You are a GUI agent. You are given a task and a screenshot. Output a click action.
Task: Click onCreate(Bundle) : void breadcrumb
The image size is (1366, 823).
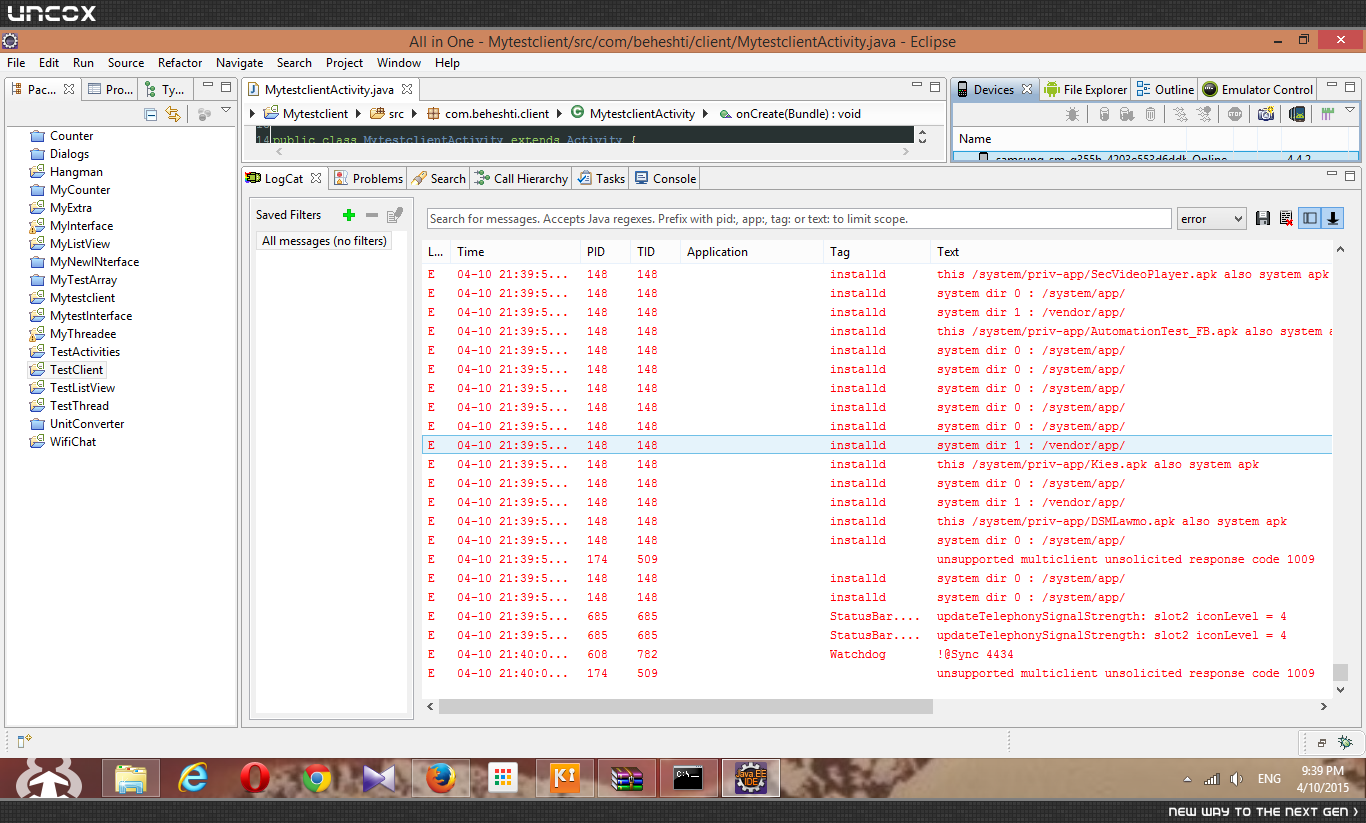(x=790, y=114)
